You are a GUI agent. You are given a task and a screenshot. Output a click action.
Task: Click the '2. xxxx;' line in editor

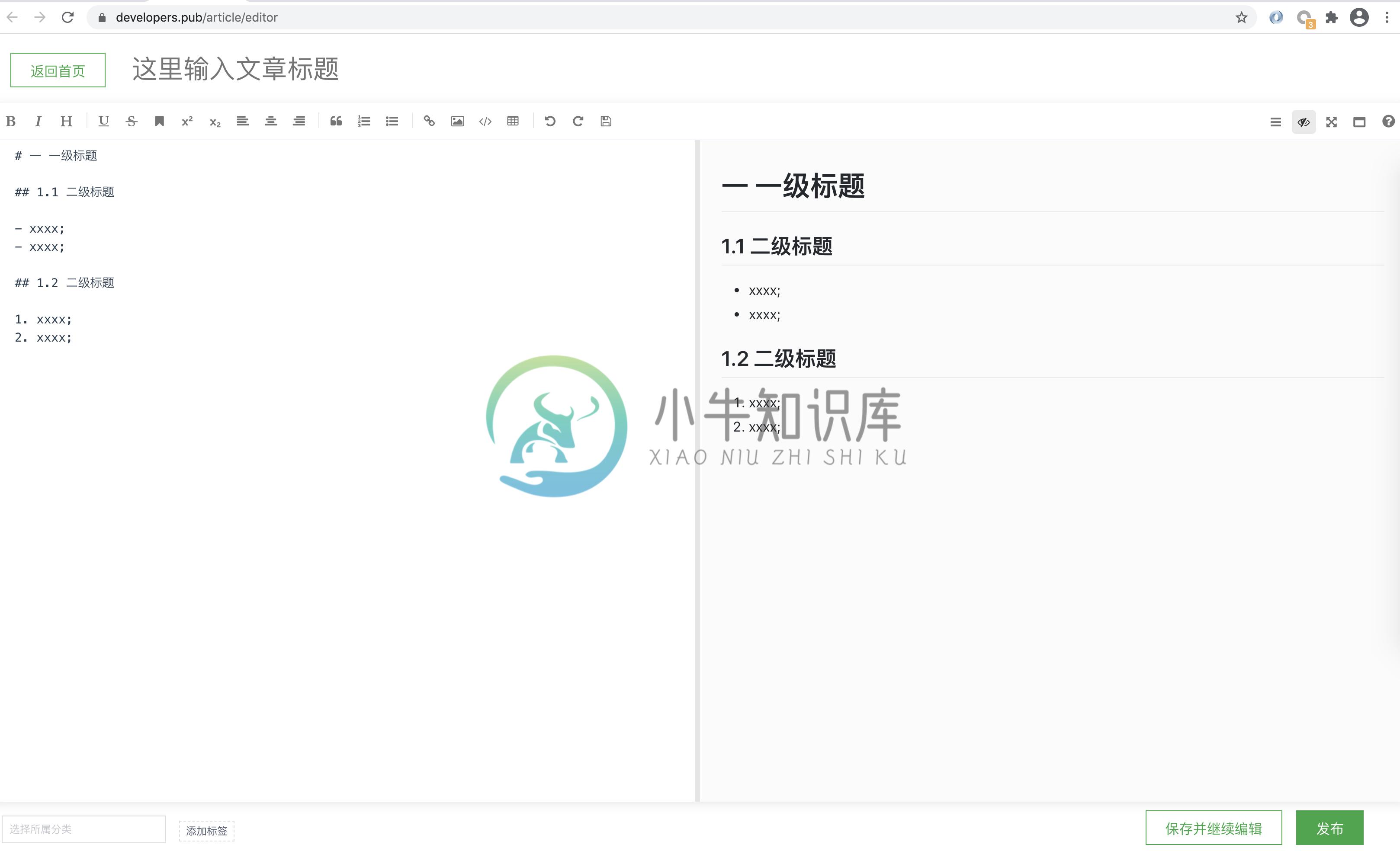pos(43,338)
